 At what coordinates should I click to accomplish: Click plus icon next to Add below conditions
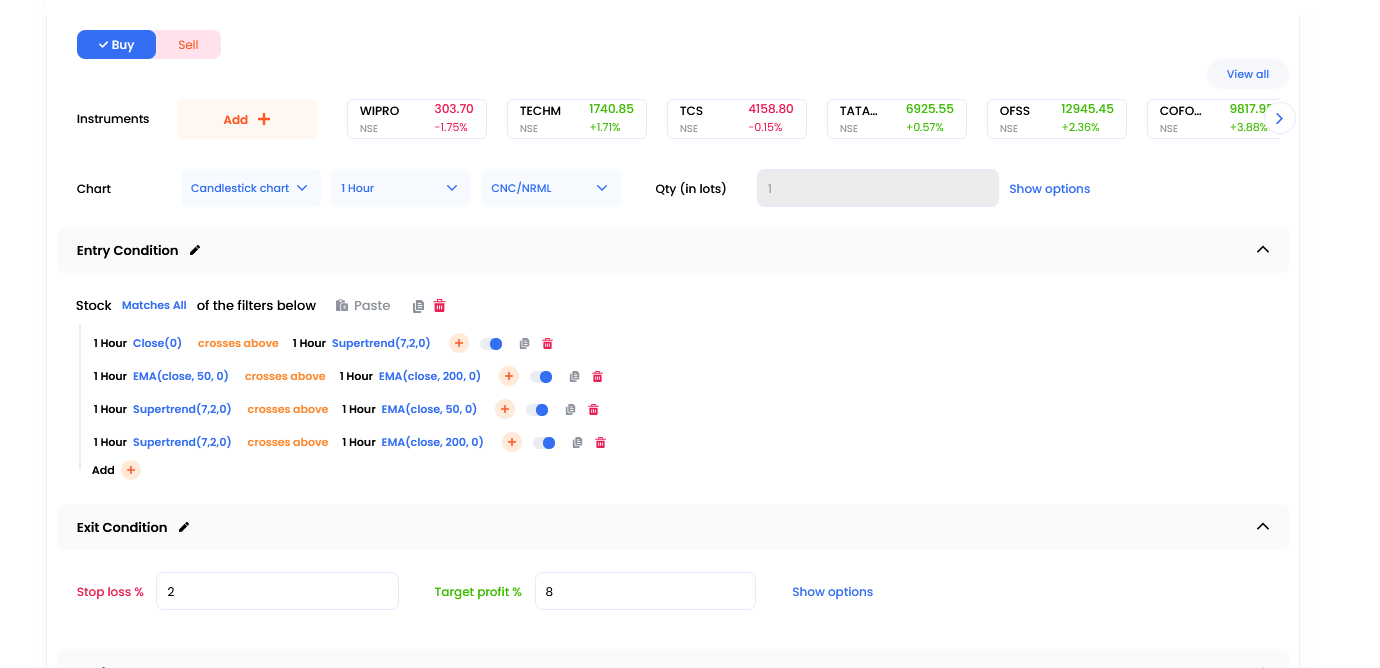tap(131, 470)
